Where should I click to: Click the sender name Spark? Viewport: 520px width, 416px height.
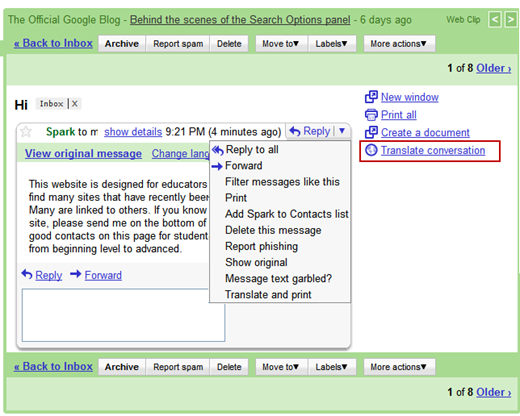[x=61, y=132]
